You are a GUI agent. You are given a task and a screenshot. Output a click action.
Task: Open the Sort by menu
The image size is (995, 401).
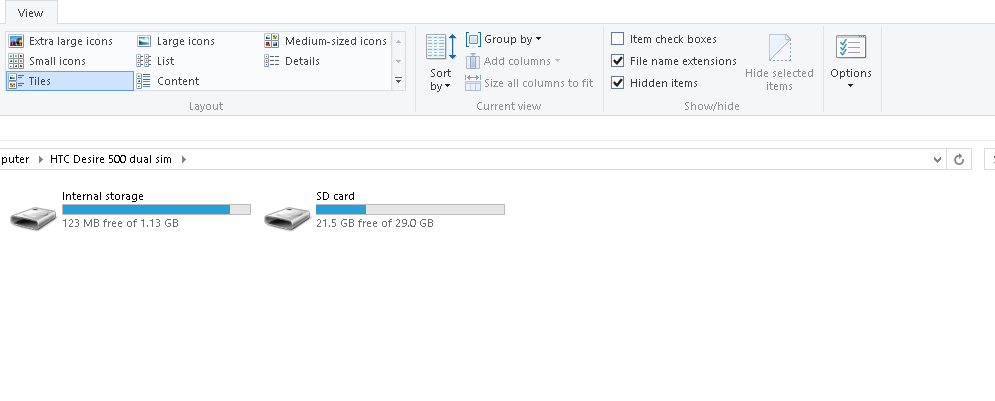coord(440,62)
